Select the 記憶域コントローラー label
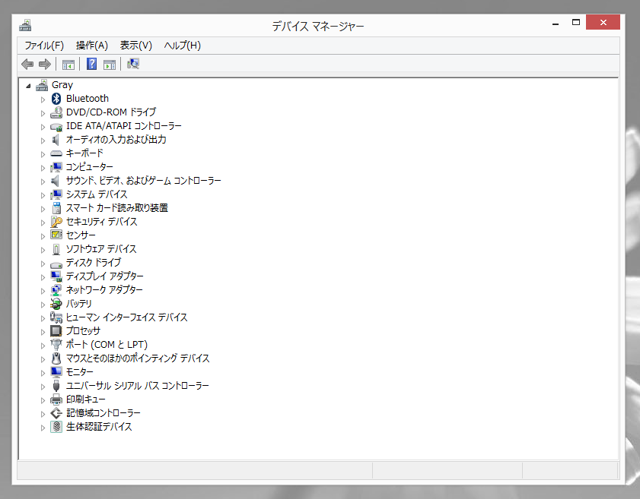Viewport: 640px width, 499px height. 103,413
